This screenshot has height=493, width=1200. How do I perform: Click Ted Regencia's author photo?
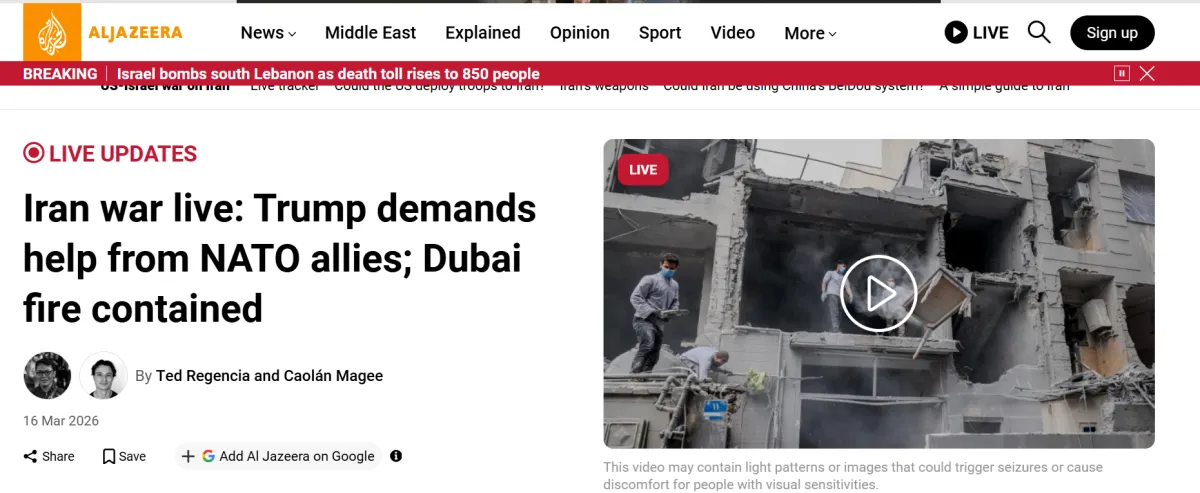tap(47, 376)
